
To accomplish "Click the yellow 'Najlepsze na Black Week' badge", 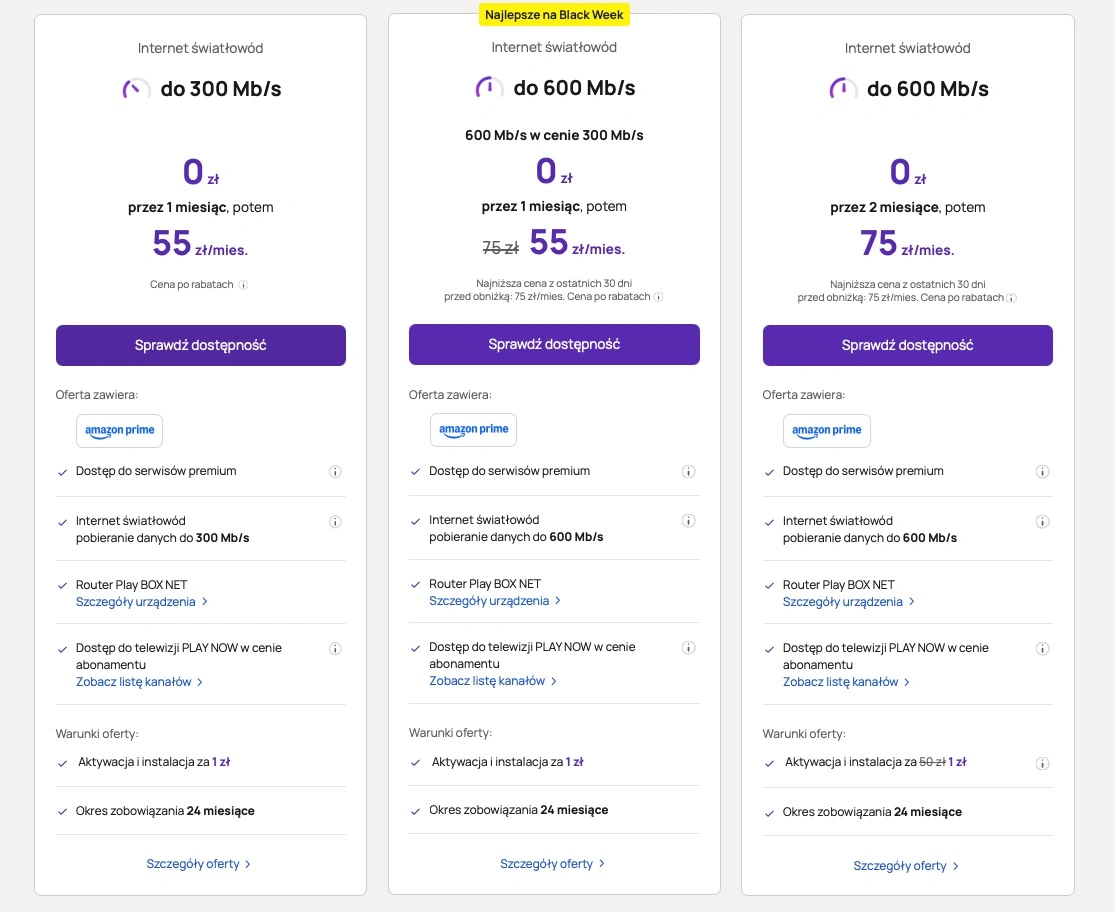I will pyautogui.click(x=554, y=15).
